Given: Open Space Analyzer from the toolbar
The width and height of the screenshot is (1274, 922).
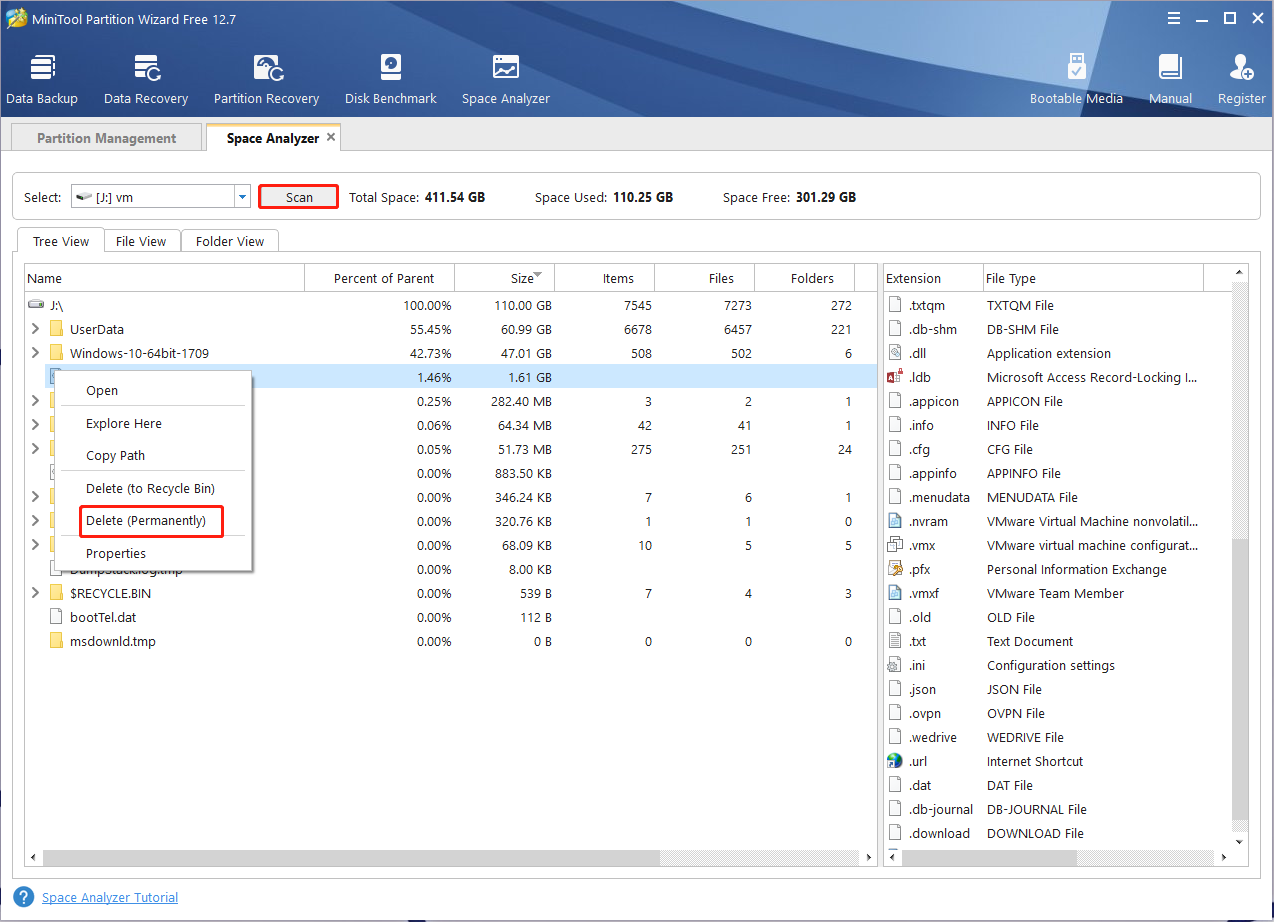Looking at the screenshot, I should pos(506,79).
